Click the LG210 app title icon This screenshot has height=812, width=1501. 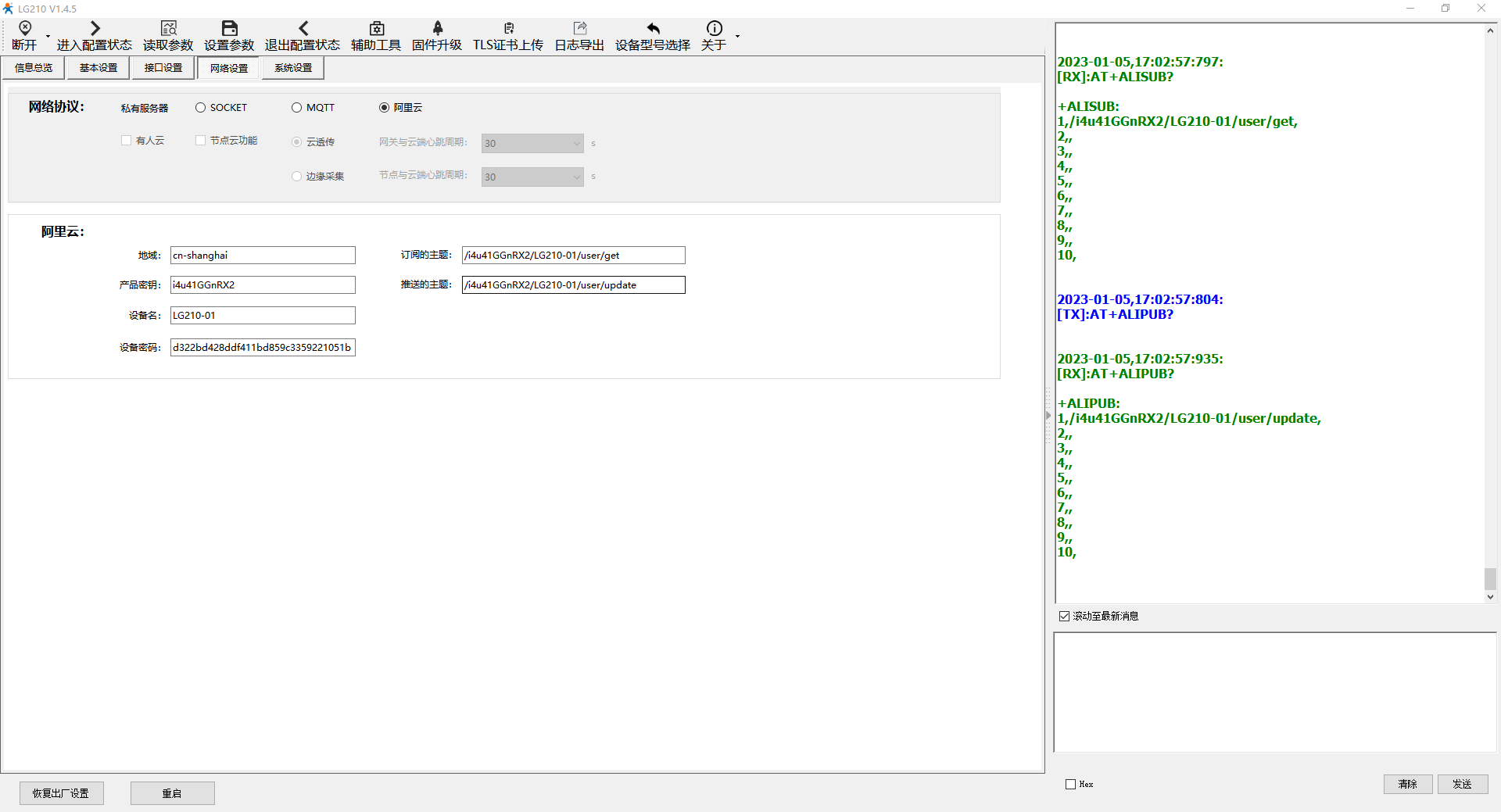tap(8, 9)
